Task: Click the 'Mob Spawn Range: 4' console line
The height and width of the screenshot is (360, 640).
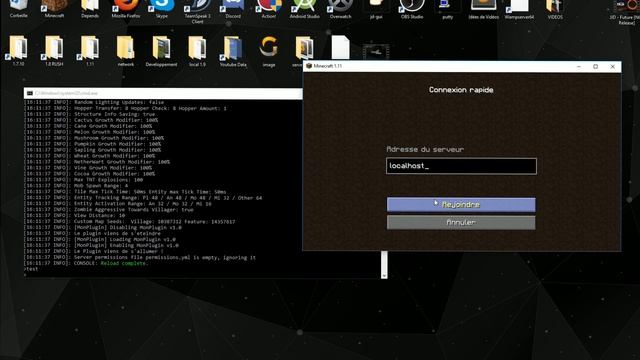Action: [x=76, y=186]
